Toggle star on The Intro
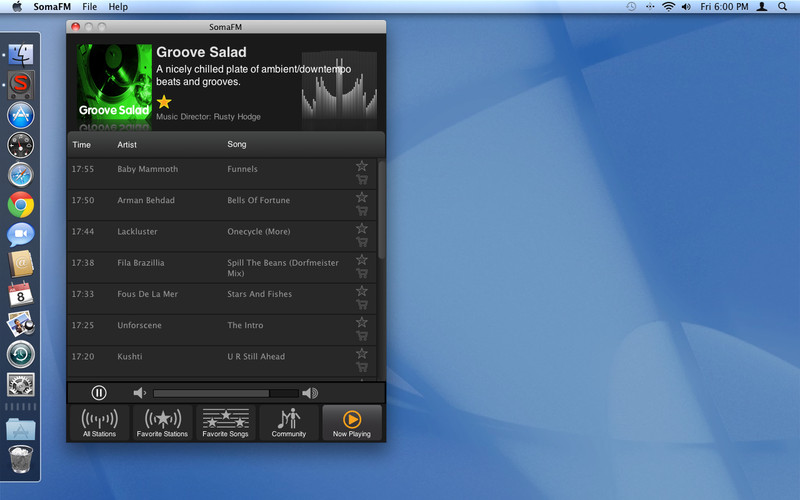The height and width of the screenshot is (500, 800). click(x=362, y=322)
